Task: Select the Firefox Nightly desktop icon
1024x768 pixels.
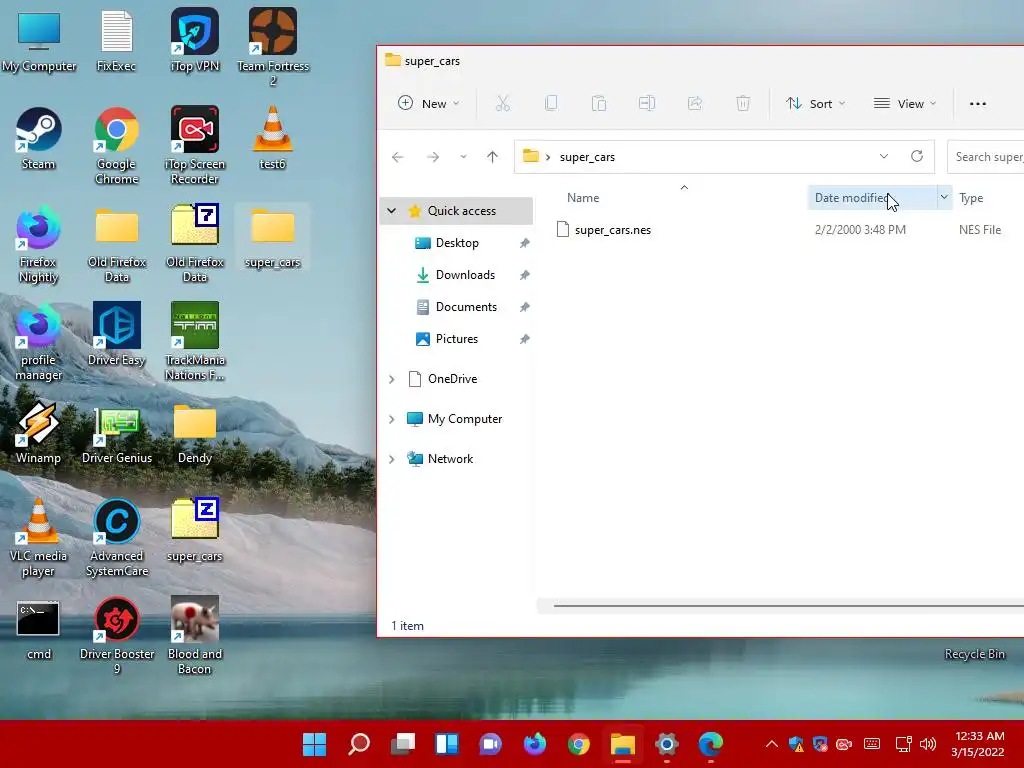Action: [x=39, y=244]
